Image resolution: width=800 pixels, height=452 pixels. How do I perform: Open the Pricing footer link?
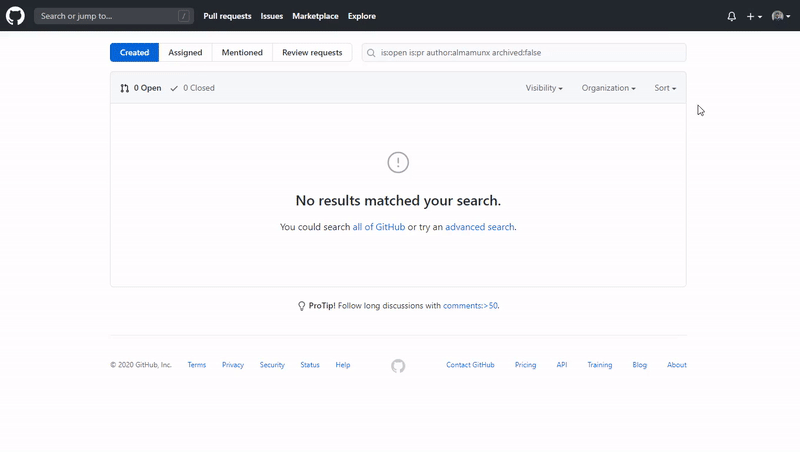pyautogui.click(x=526, y=365)
